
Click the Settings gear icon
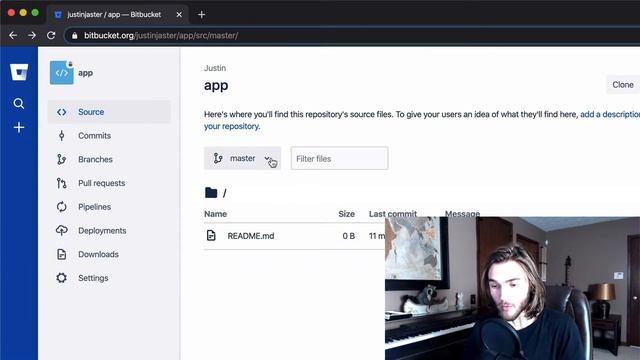pos(62,278)
